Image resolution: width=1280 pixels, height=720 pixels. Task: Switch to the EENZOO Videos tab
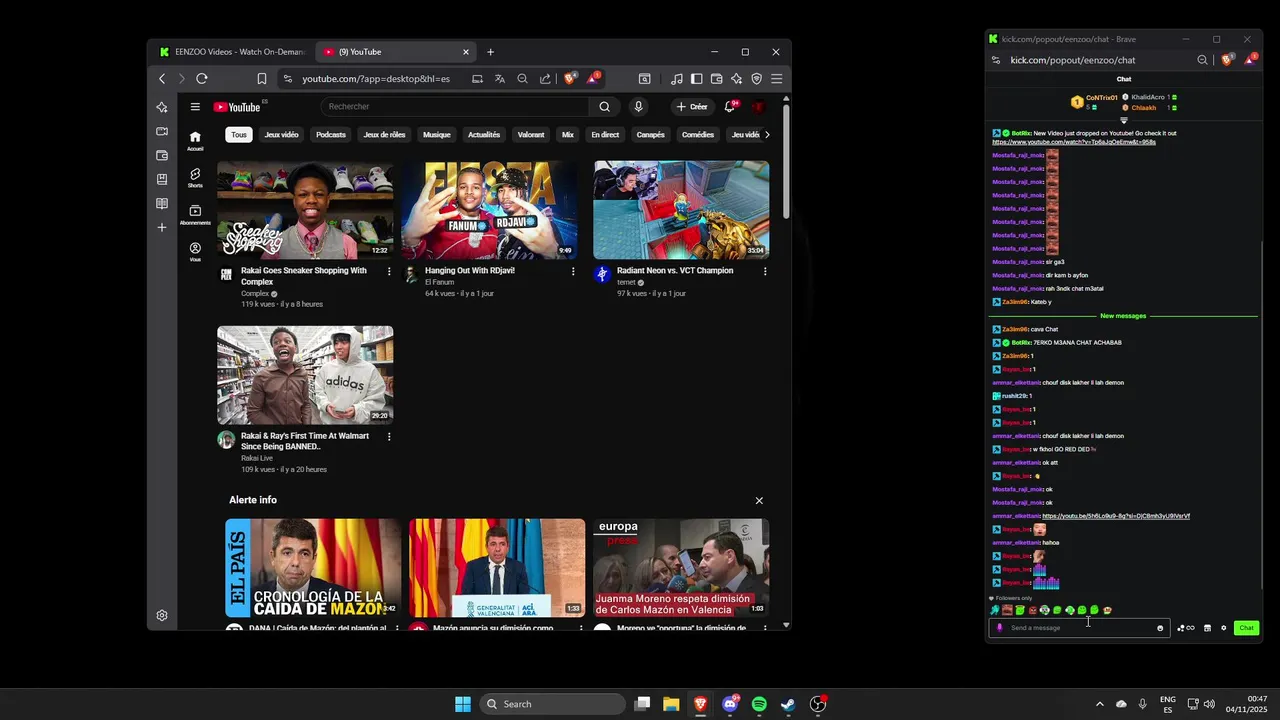232,52
